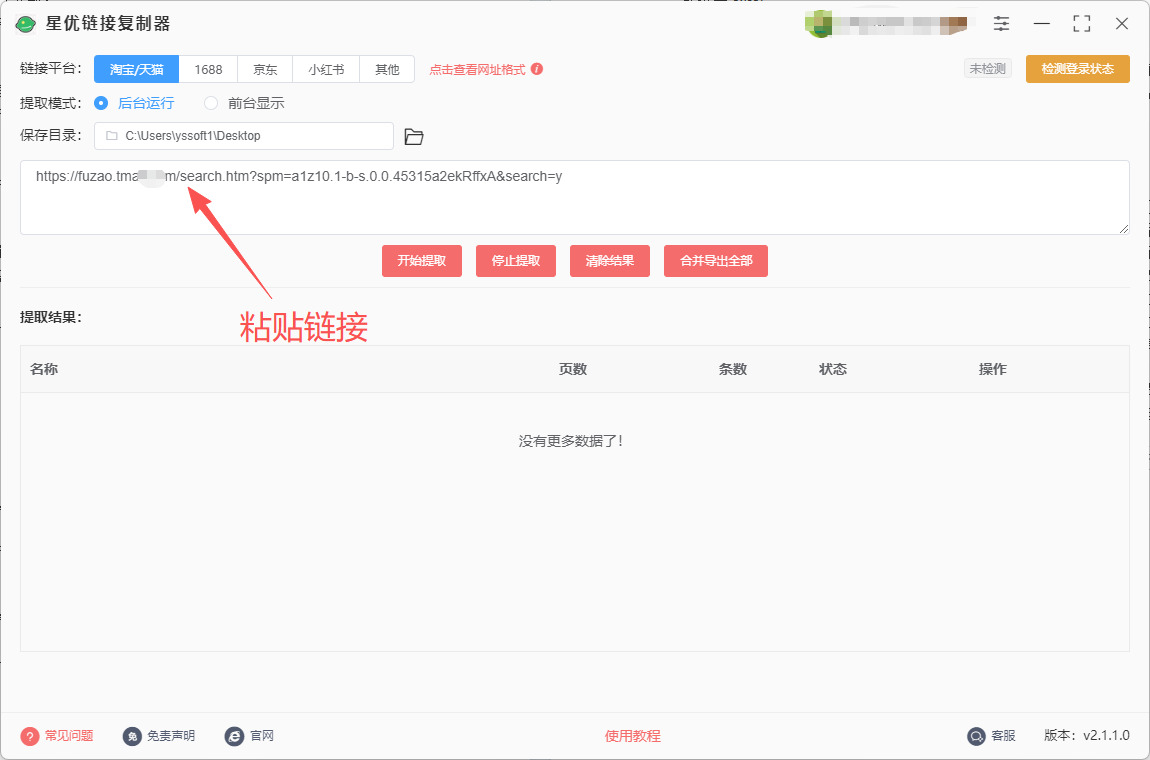Click the orange 检测登录状态 button
Viewport: 1150px width, 760px height.
1077,69
